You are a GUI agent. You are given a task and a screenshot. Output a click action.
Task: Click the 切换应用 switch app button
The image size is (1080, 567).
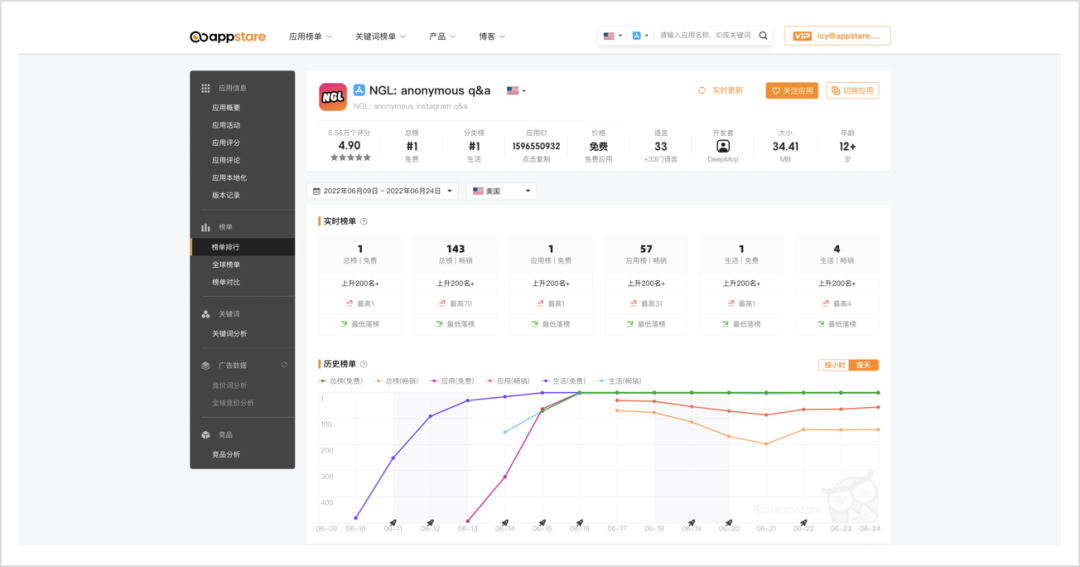pos(853,90)
